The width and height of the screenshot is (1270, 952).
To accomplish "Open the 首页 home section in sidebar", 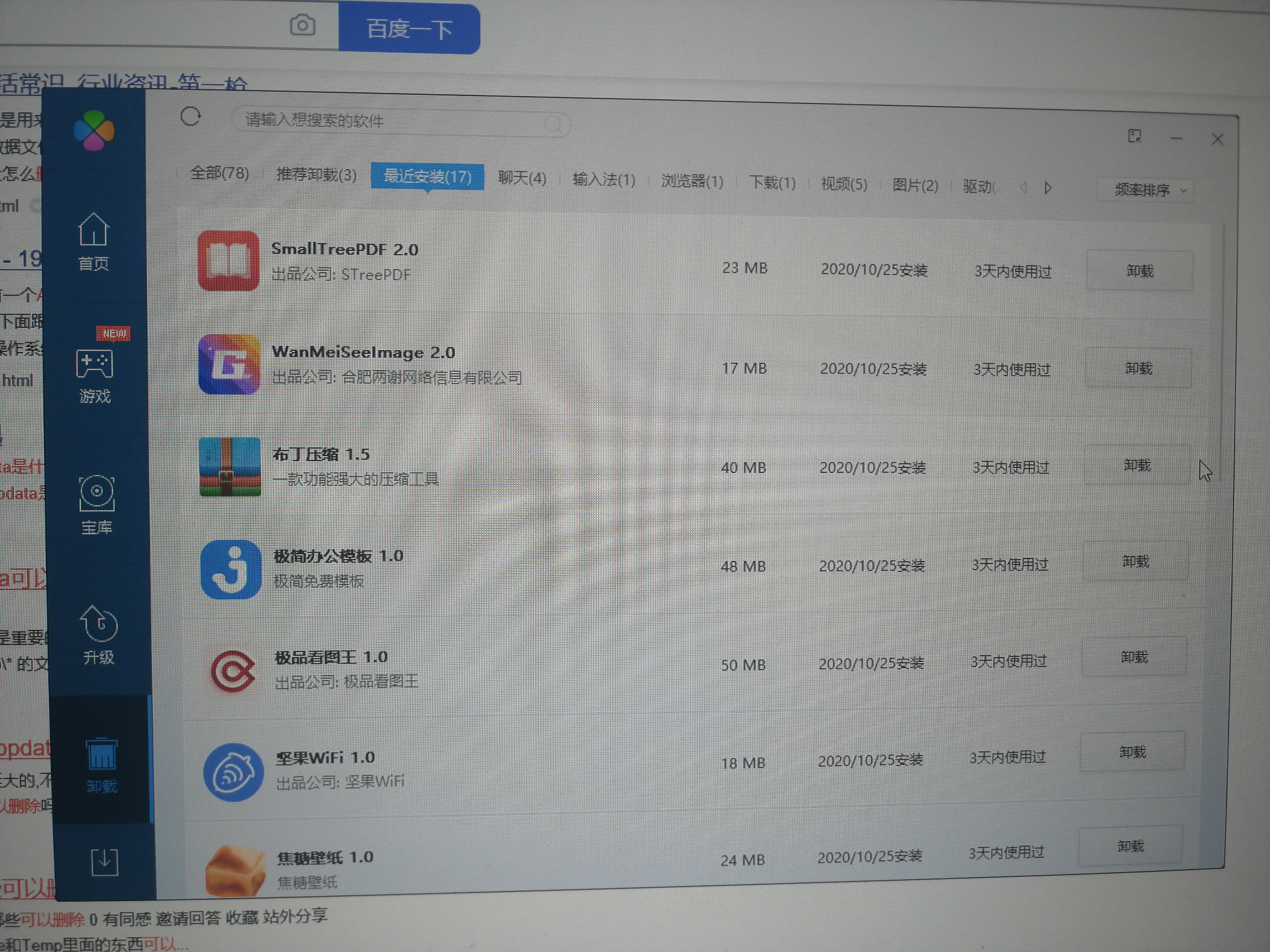I will pos(94,242).
